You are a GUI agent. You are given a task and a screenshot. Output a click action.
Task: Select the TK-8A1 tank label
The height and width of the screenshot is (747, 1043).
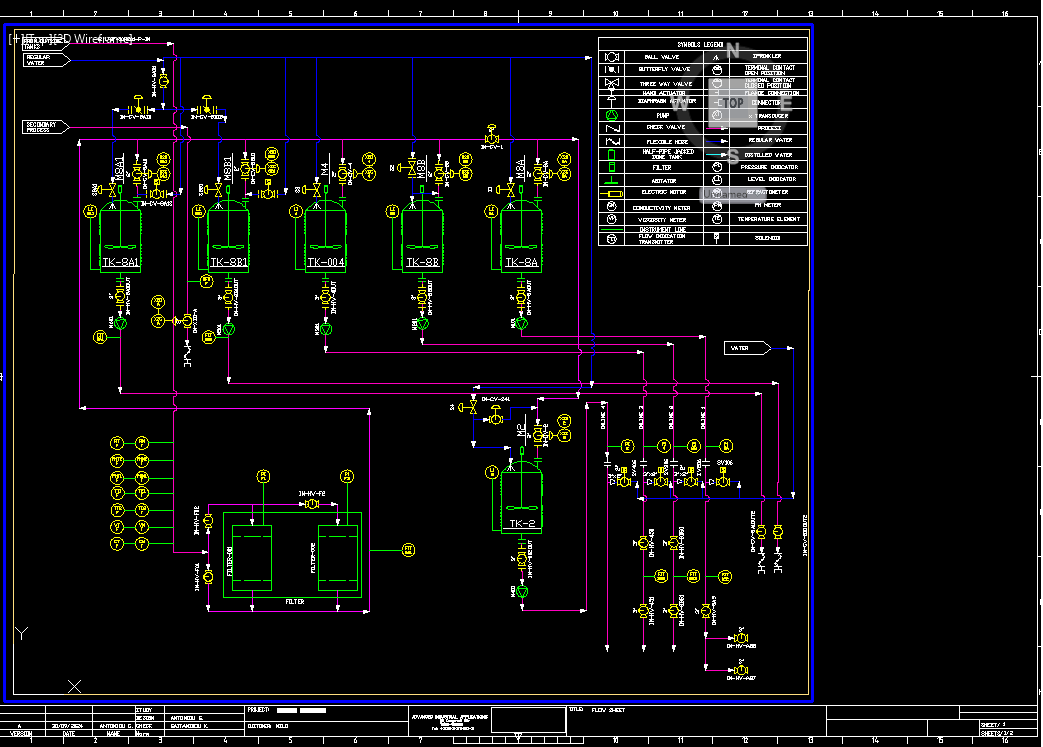[x=120, y=263]
